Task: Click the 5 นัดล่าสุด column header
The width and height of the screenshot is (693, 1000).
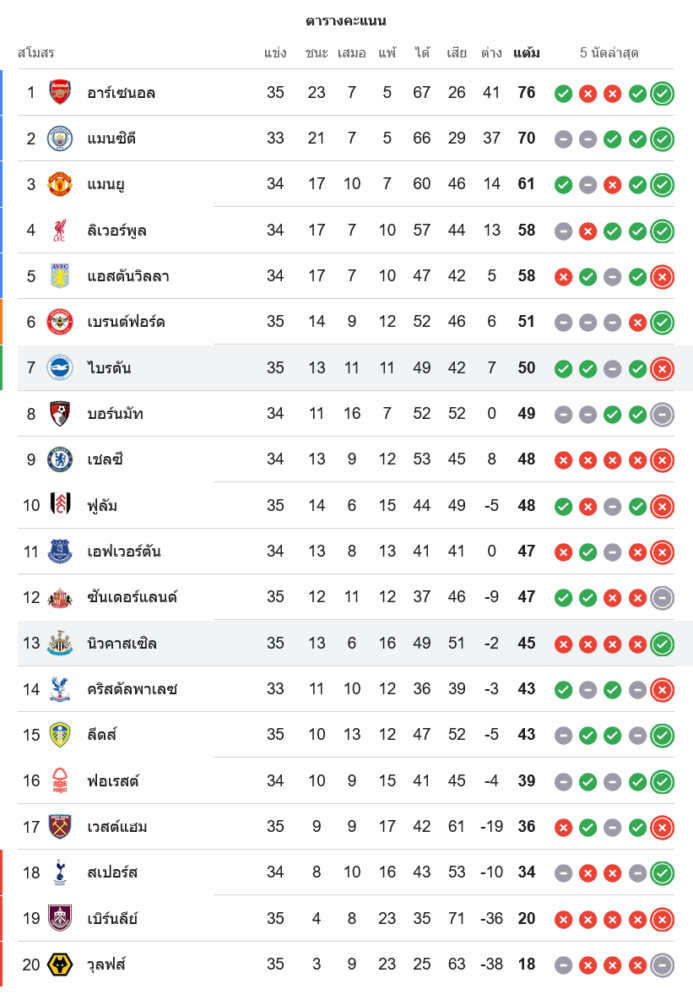Action: [x=609, y=53]
